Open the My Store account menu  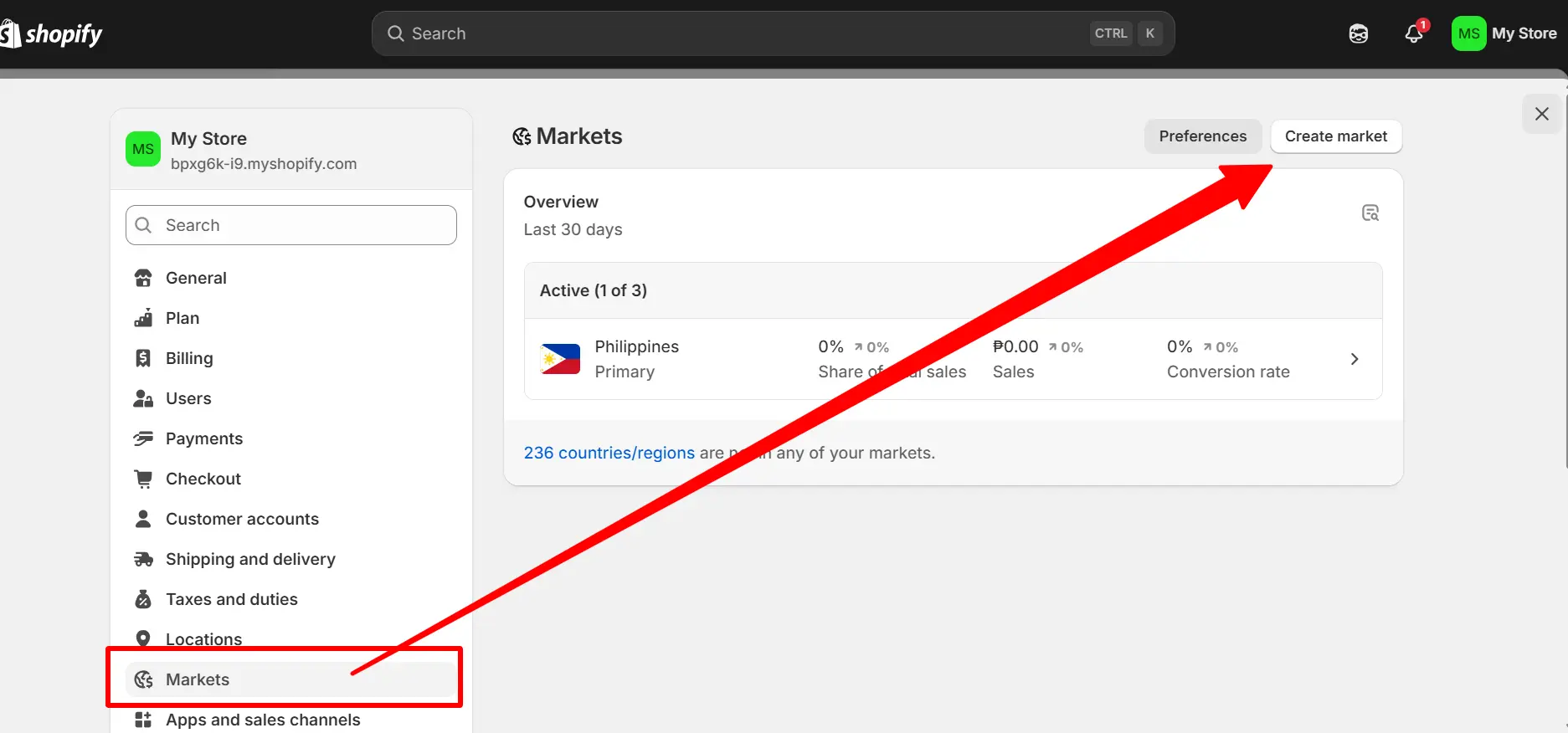coord(1505,33)
